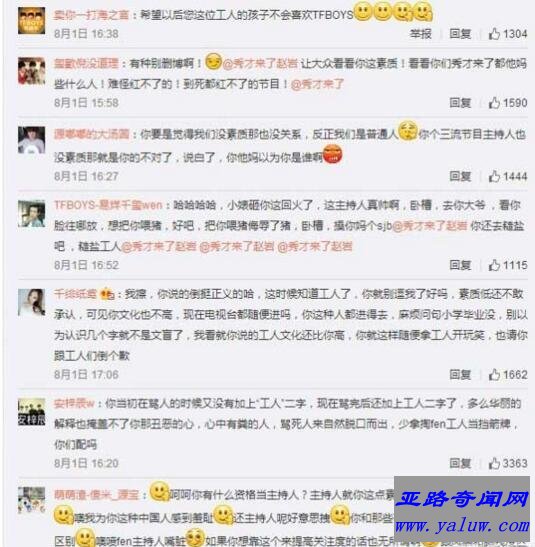
Task: Click 回复 on the 15:58 comment
Action: click(x=460, y=103)
